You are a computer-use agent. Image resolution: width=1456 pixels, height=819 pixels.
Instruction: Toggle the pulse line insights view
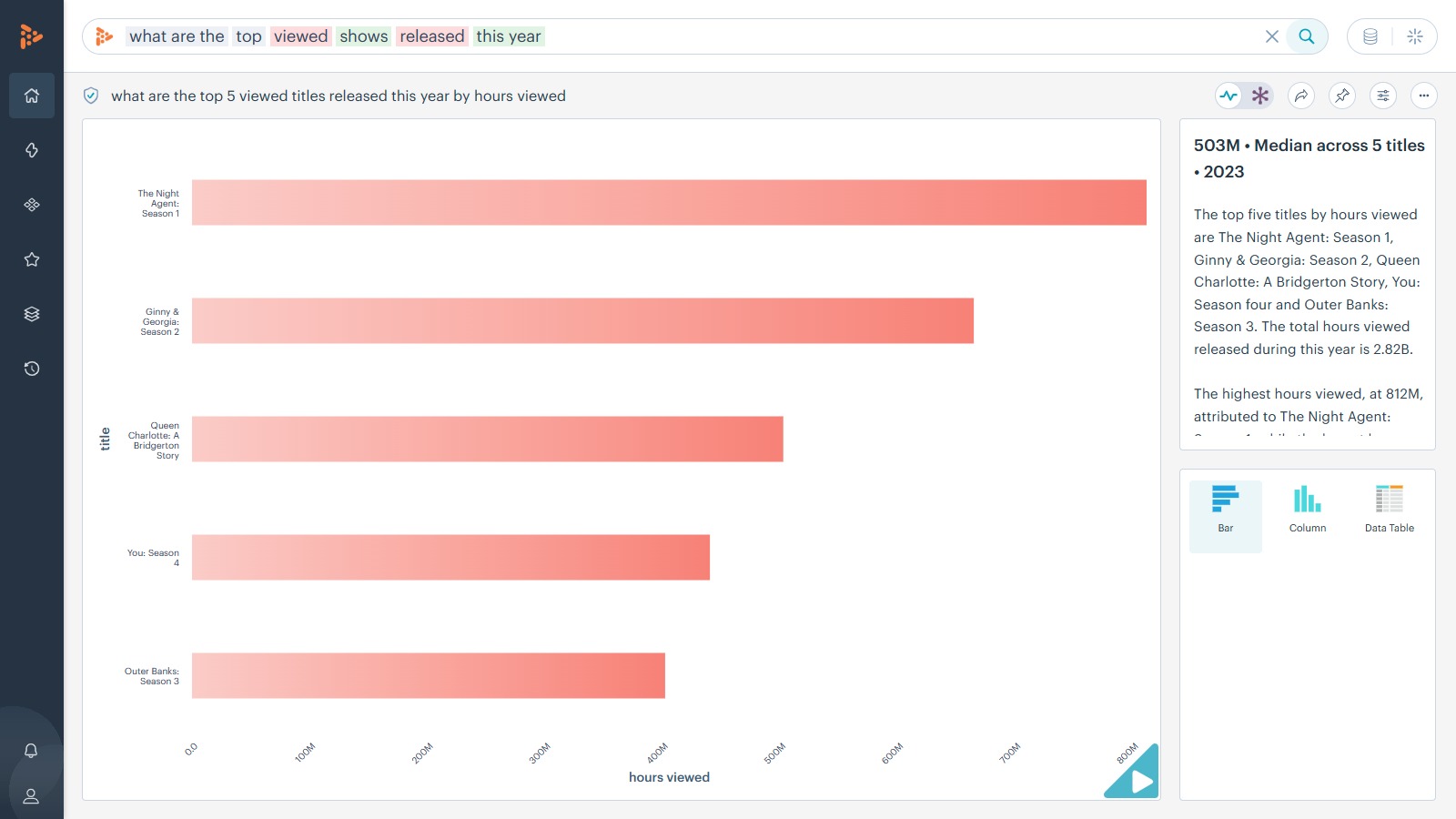coord(1229,96)
